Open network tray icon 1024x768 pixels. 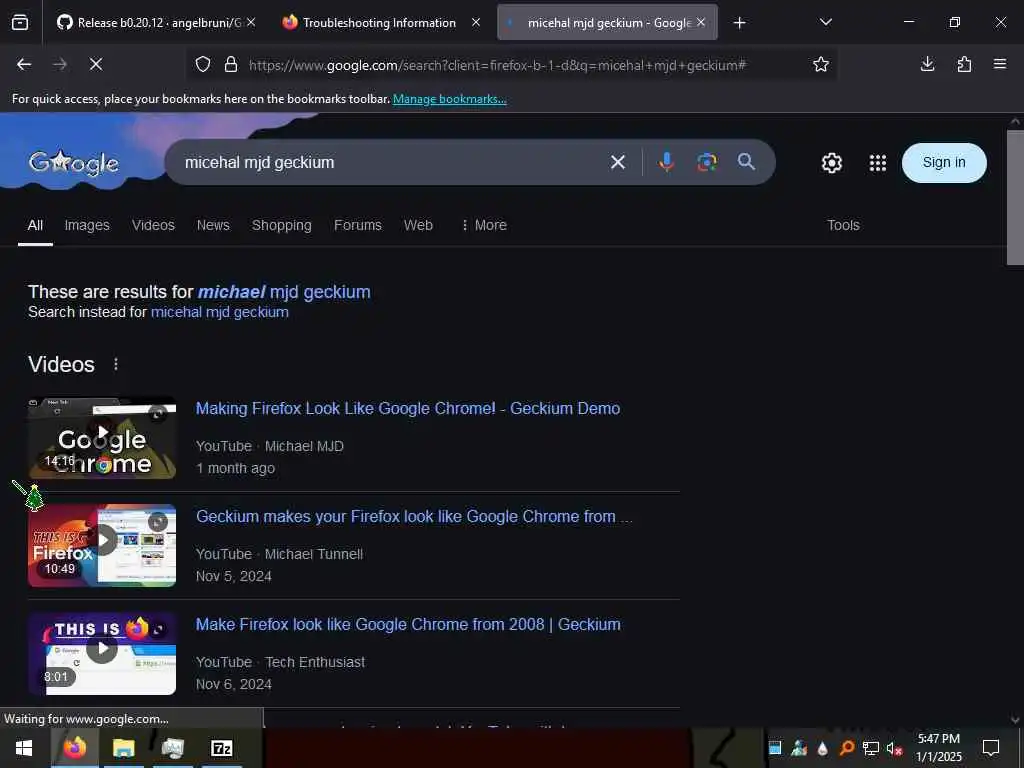tap(870, 748)
